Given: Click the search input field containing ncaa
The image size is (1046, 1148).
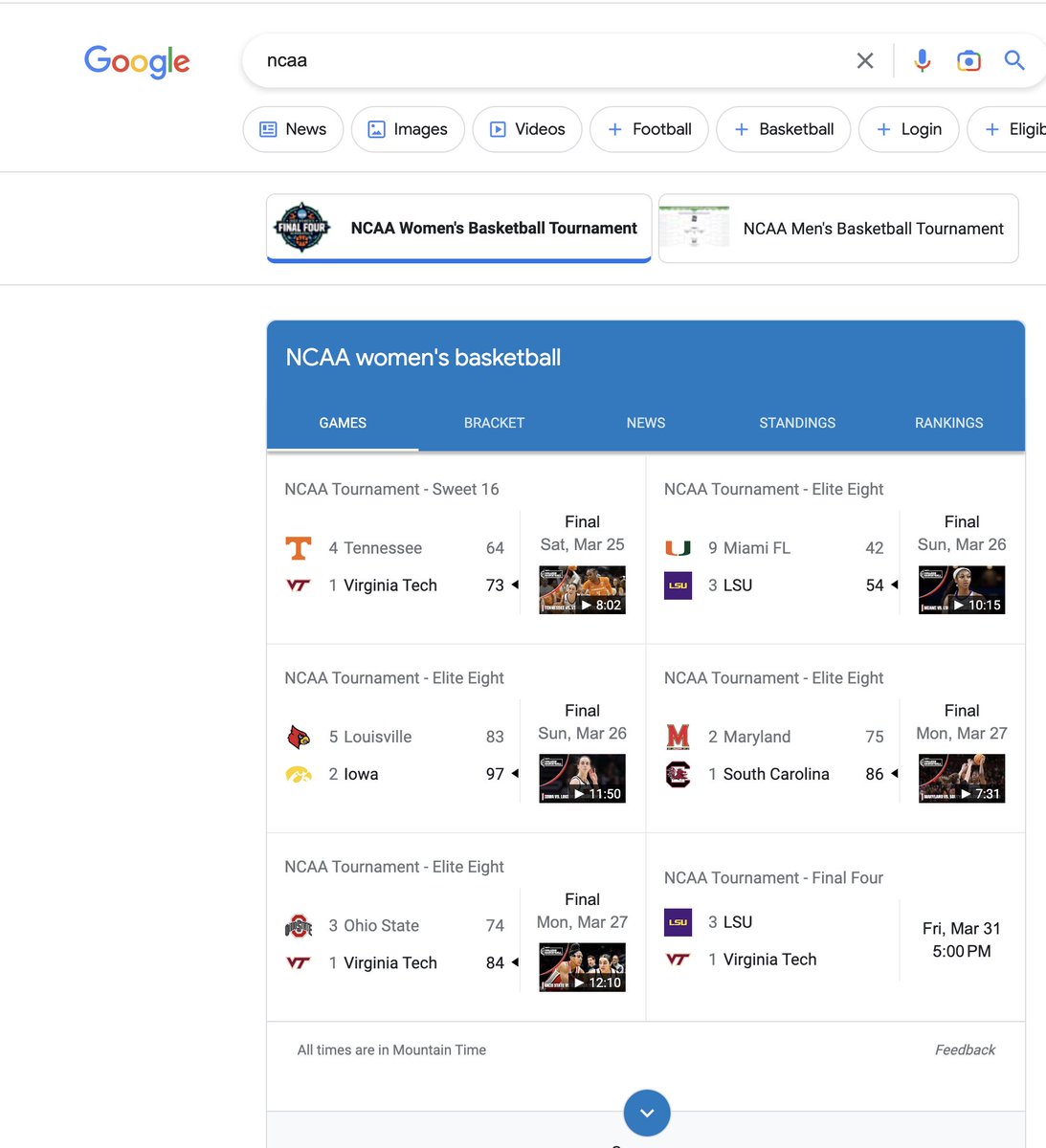Looking at the screenshot, I should (555, 60).
